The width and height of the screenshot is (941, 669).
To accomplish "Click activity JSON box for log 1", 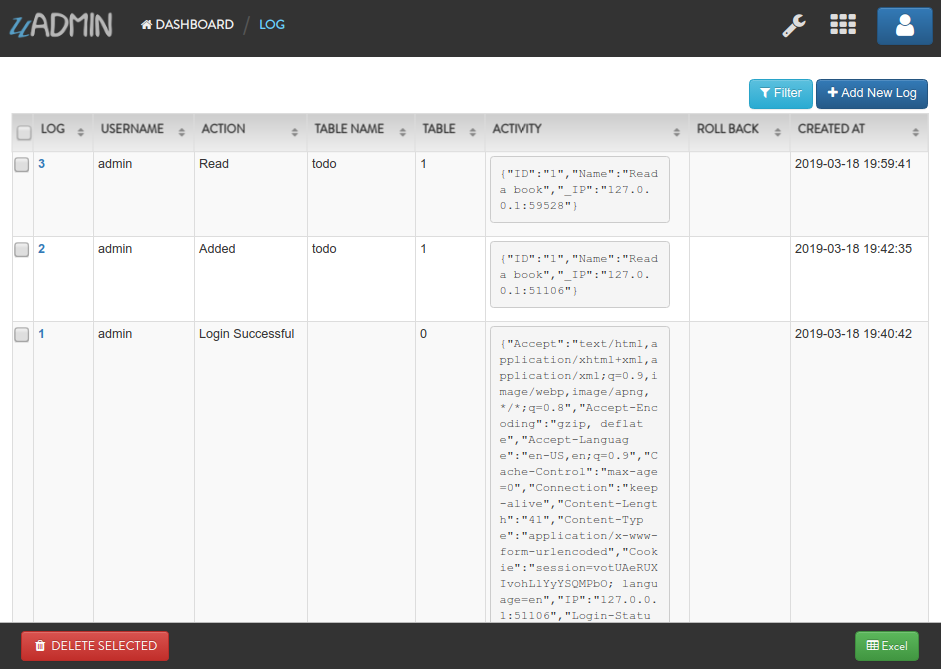I will 580,475.
